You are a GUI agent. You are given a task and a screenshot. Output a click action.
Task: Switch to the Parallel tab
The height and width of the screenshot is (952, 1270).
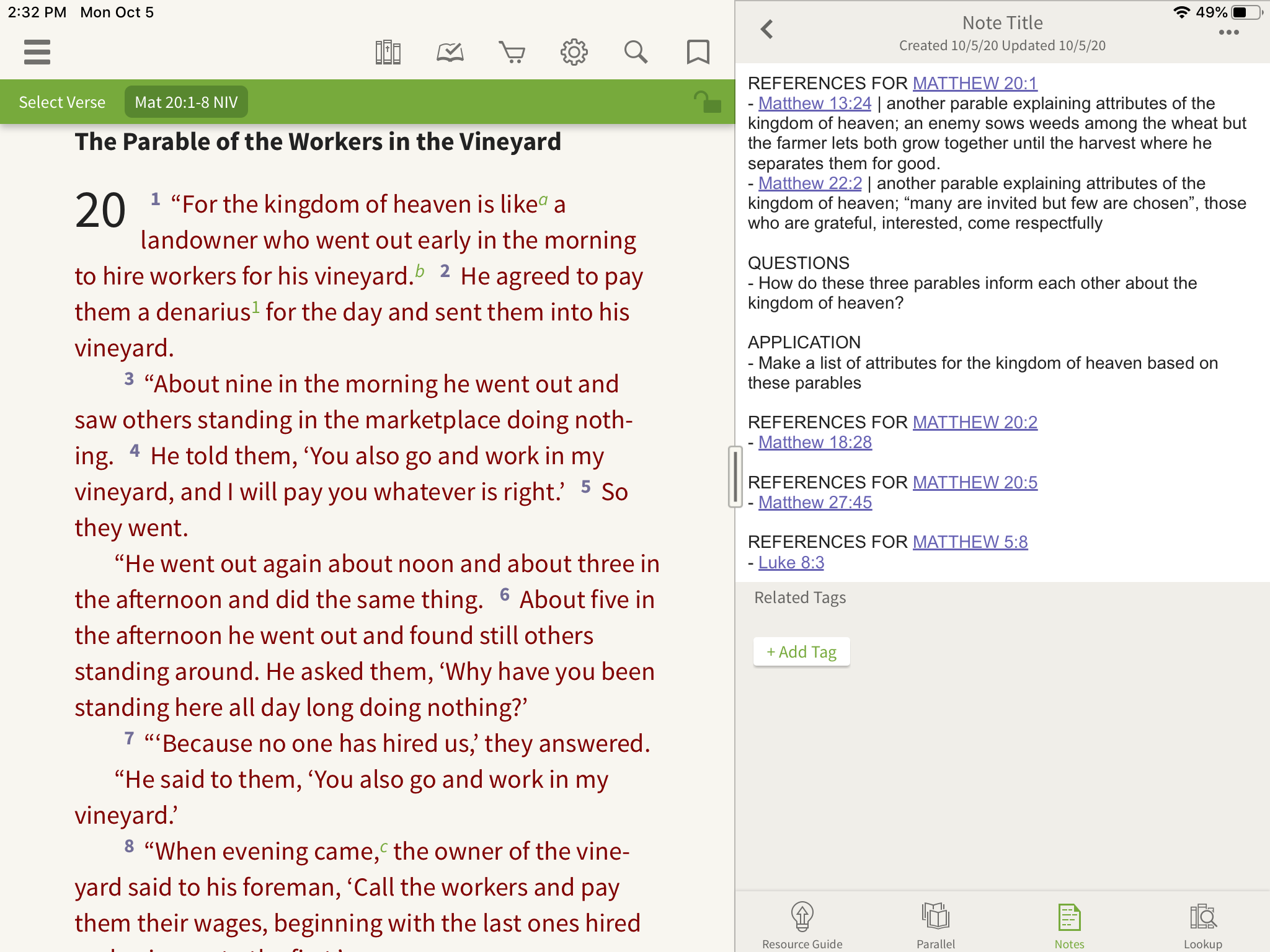(x=936, y=925)
